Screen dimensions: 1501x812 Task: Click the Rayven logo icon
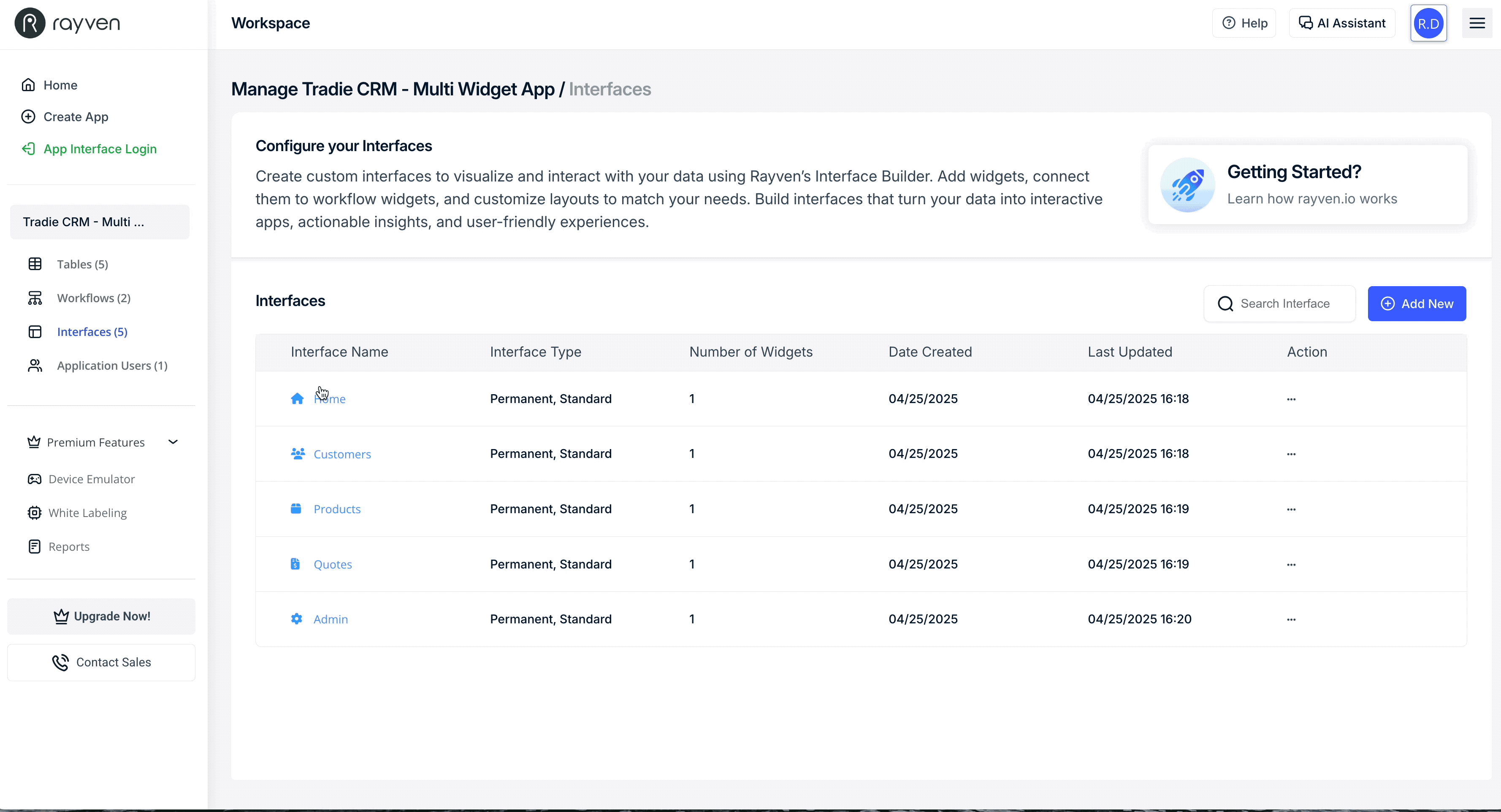pos(30,23)
